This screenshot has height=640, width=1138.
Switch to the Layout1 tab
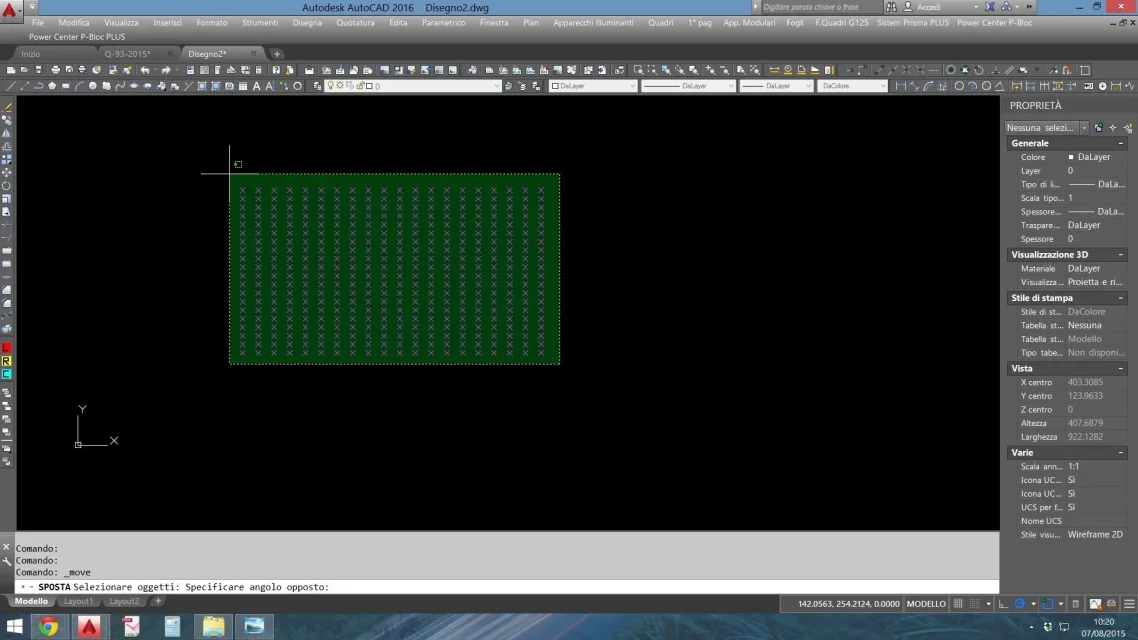(x=78, y=601)
